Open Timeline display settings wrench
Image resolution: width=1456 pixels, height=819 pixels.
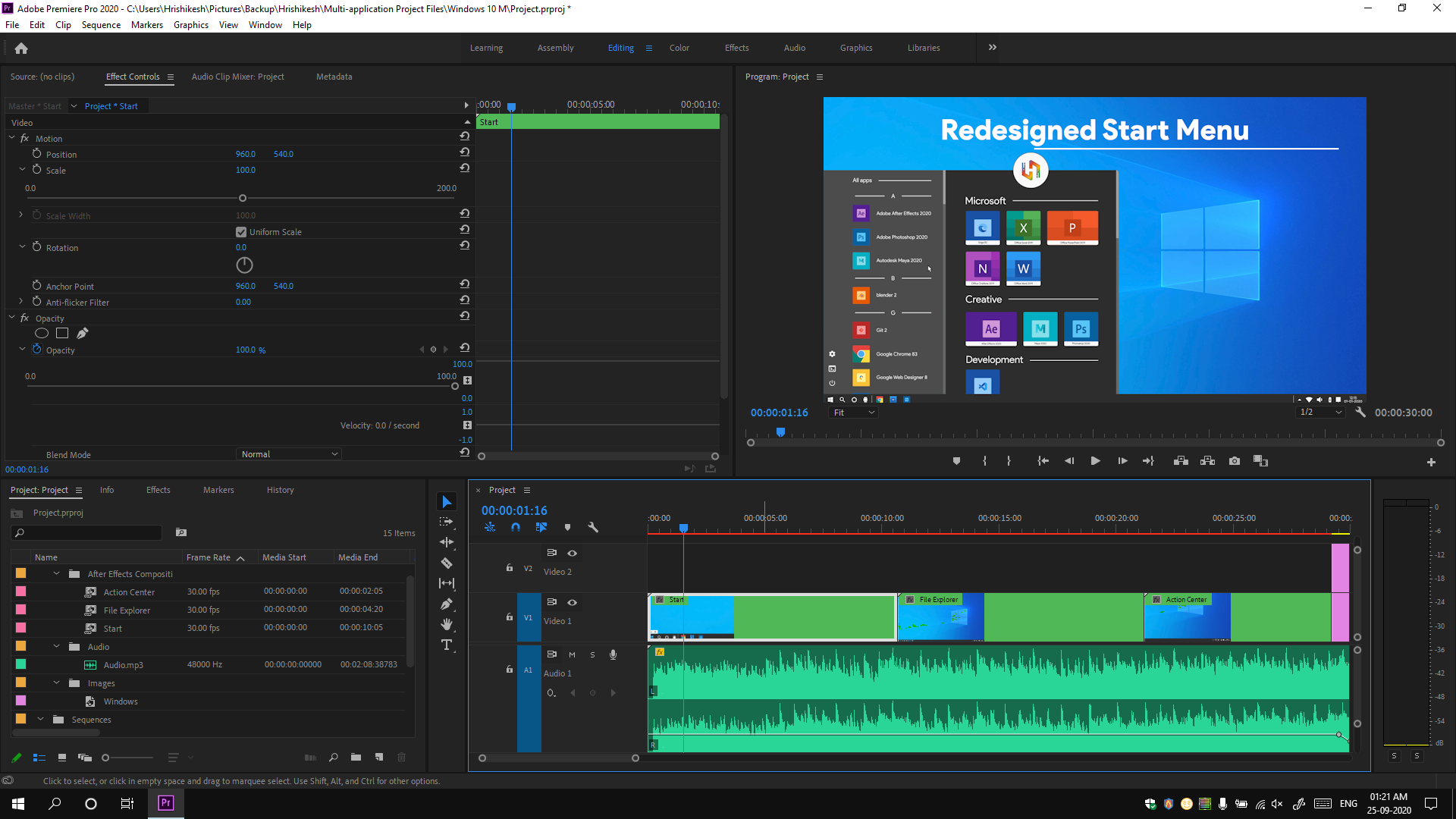tap(593, 527)
